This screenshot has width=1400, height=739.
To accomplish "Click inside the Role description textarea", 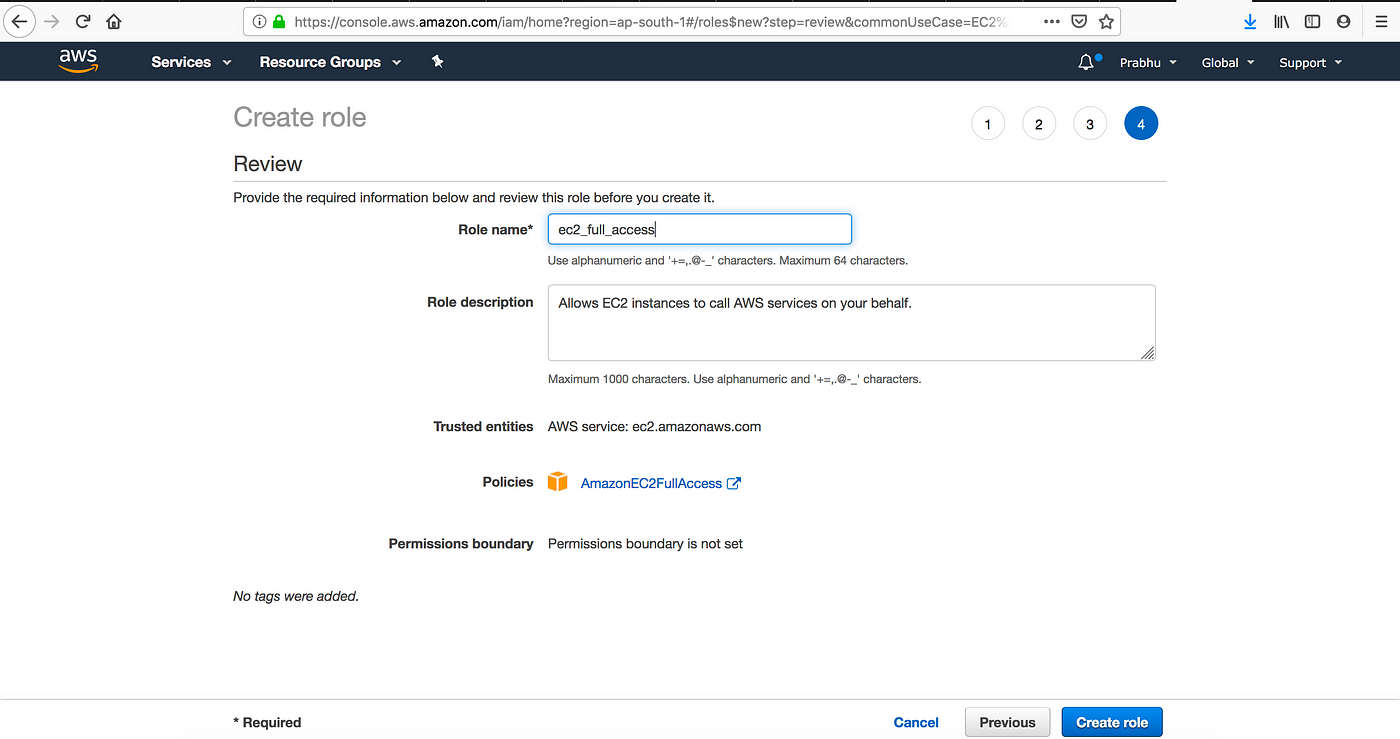I will click(x=852, y=323).
